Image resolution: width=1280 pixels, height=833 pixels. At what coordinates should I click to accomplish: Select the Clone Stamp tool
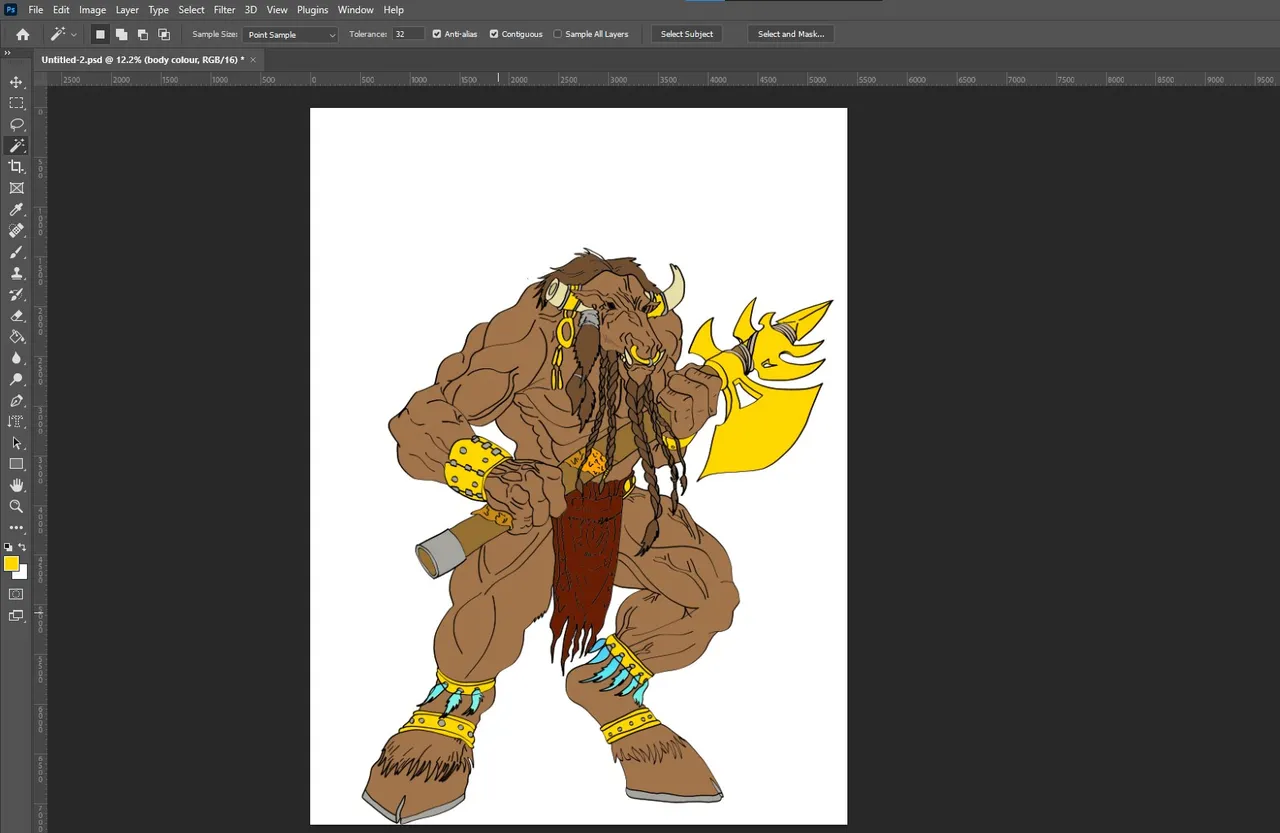[16, 273]
